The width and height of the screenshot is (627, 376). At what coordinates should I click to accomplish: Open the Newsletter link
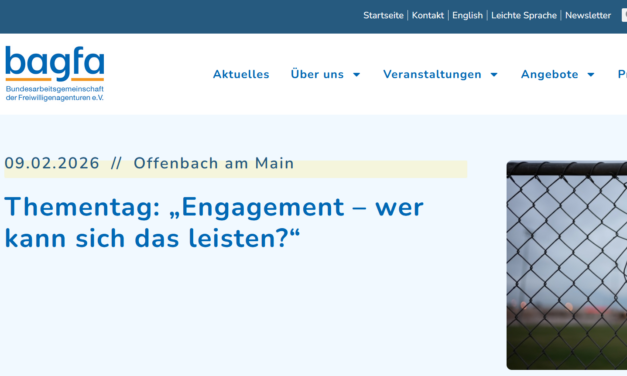coord(588,16)
